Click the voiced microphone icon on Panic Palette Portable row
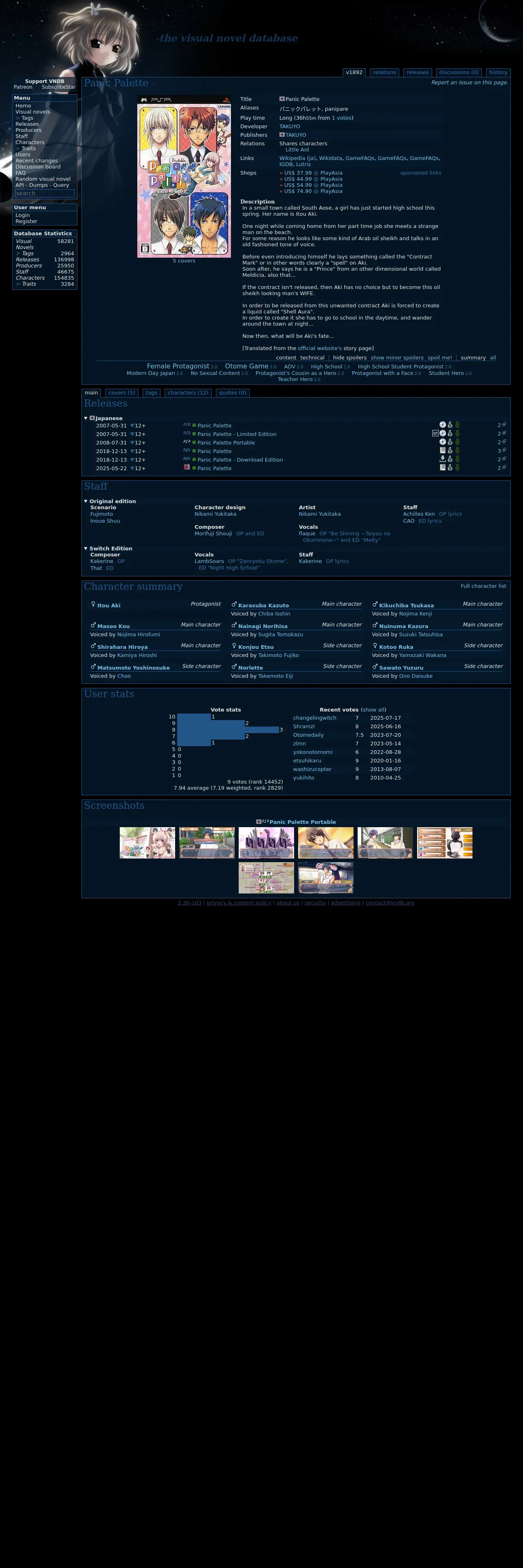 coord(457,442)
